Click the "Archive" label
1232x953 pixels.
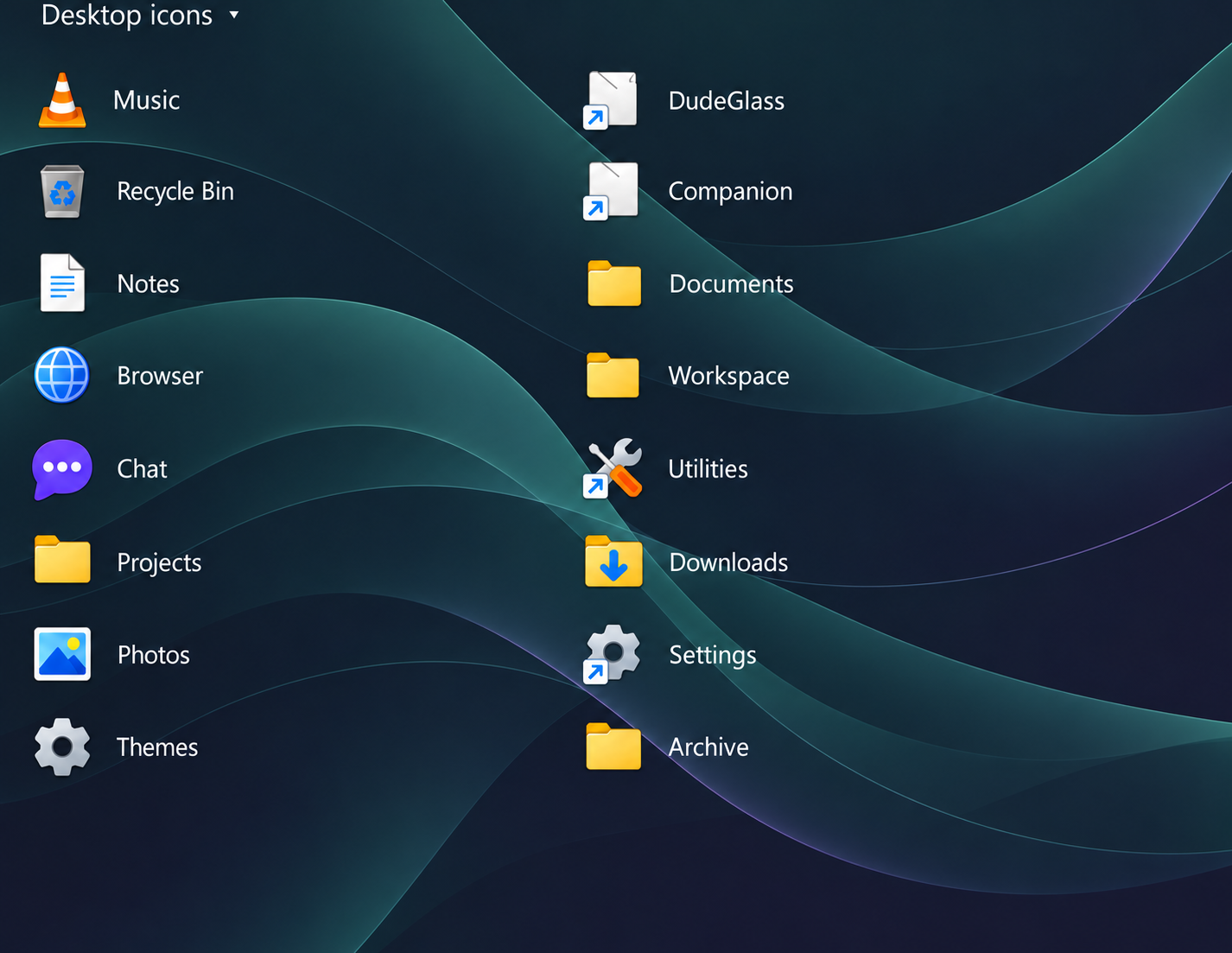pos(708,747)
